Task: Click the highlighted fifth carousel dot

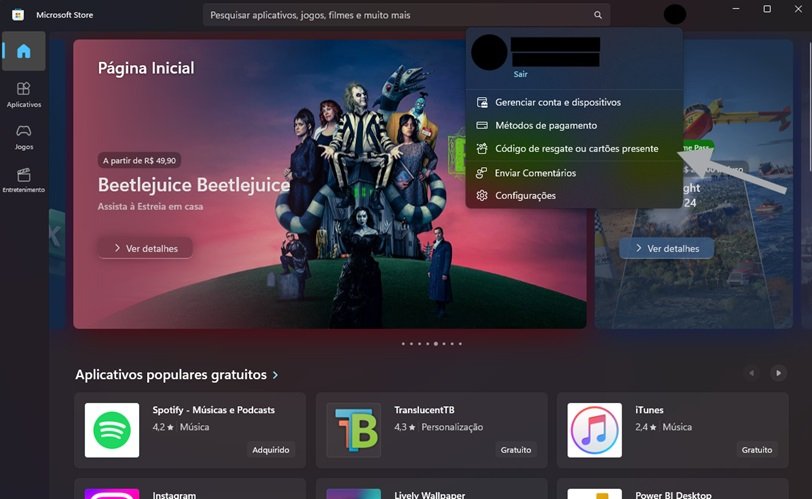Action: click(x=436, y=344)
